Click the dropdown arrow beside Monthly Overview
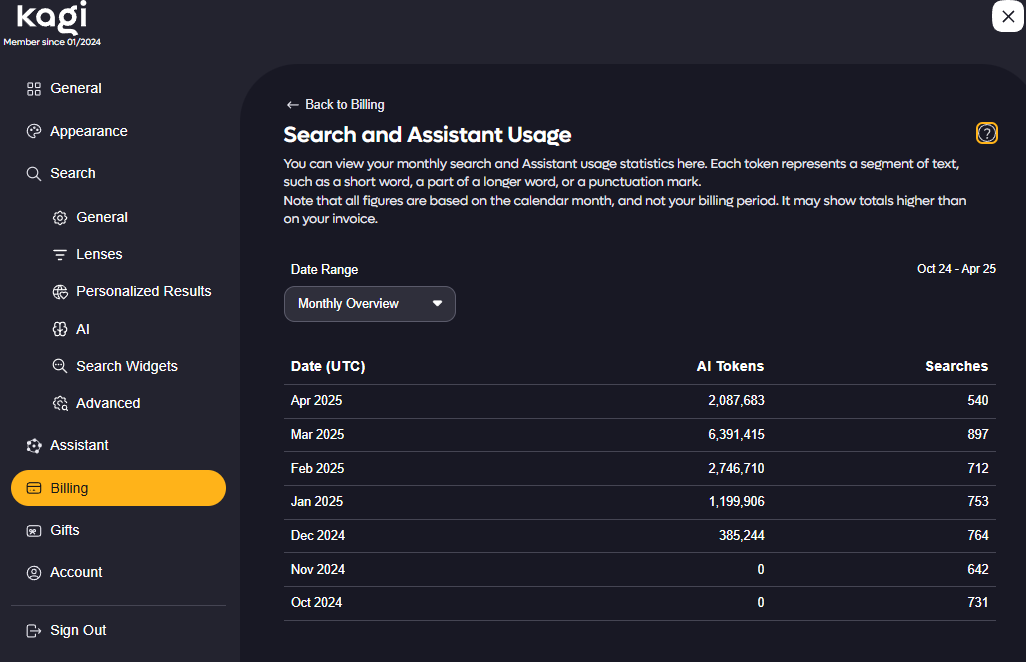 pyautogui.click(x=437, y=304)
